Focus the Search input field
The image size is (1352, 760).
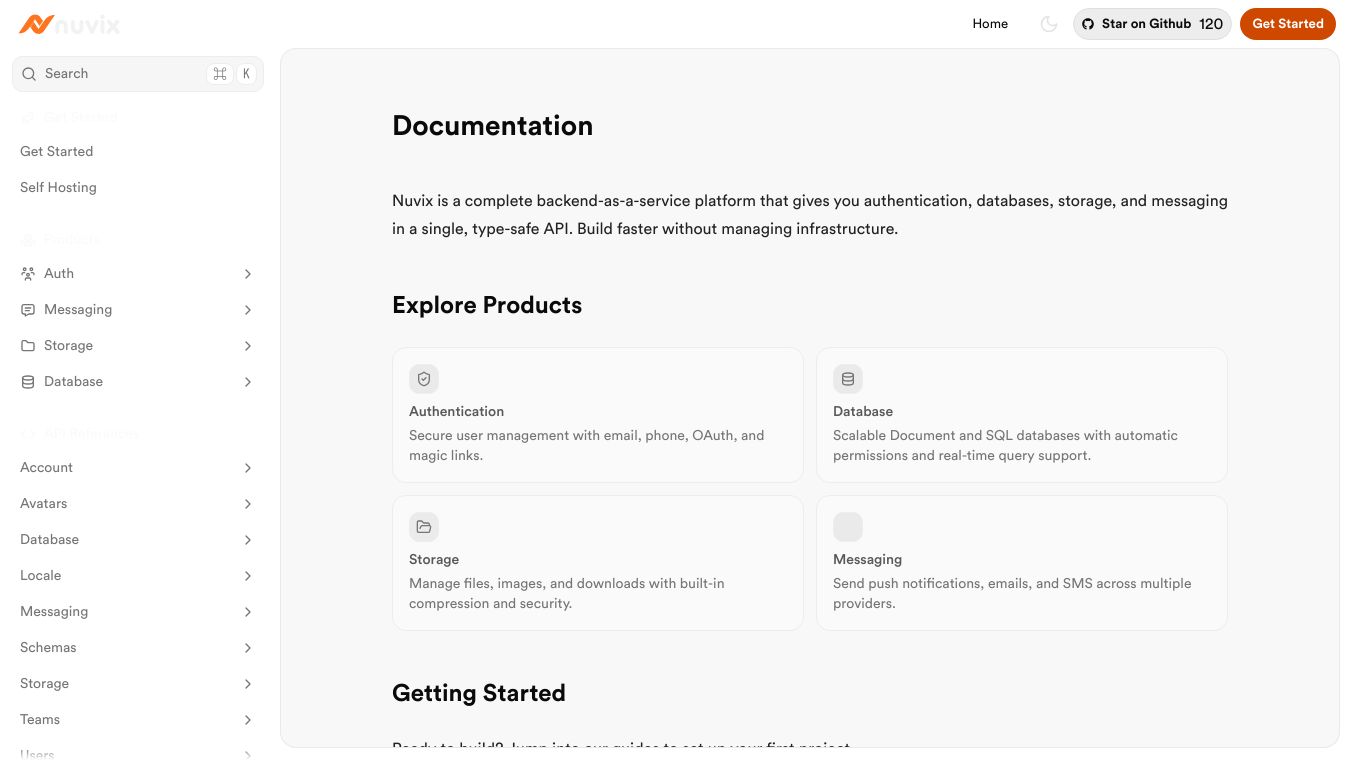[x=120, y=74]
